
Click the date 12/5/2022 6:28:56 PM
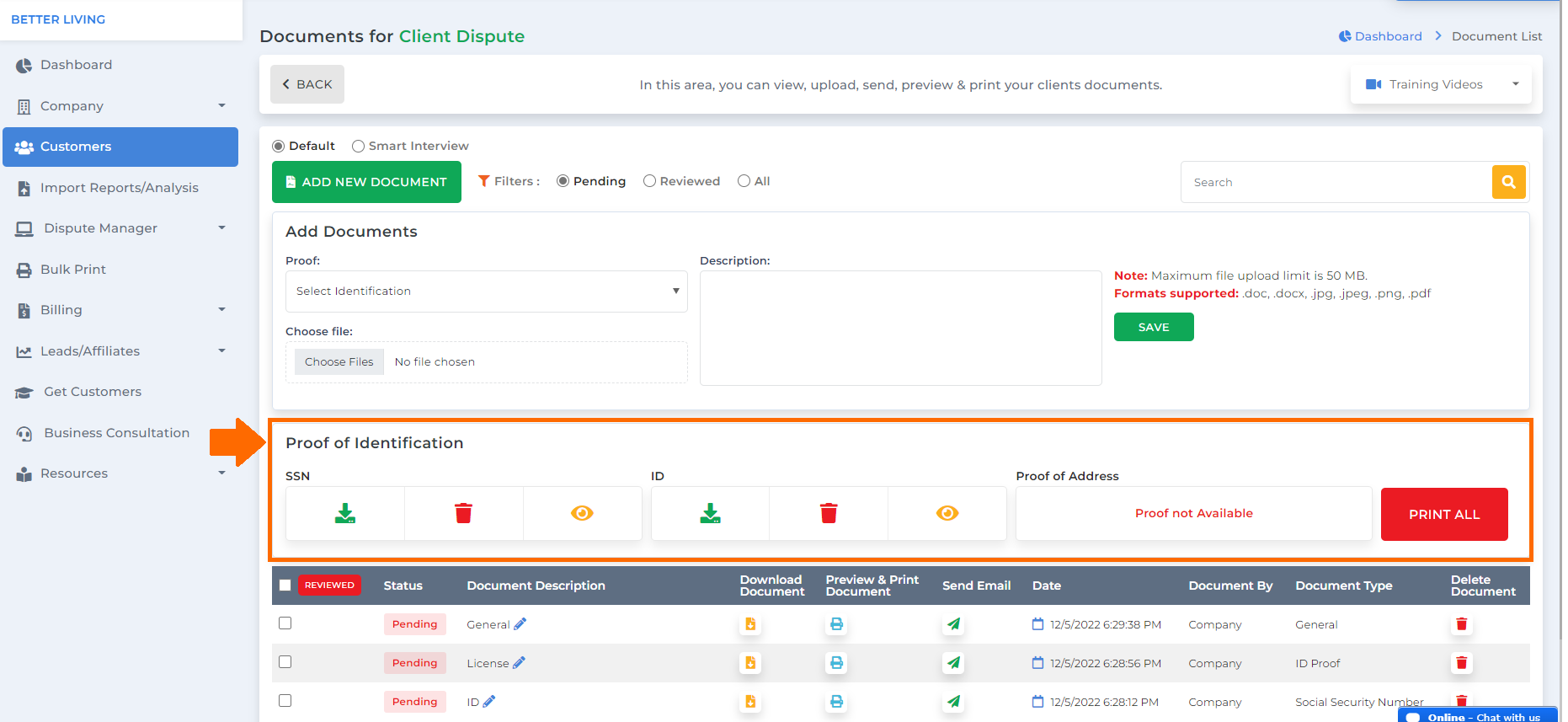1106,663
